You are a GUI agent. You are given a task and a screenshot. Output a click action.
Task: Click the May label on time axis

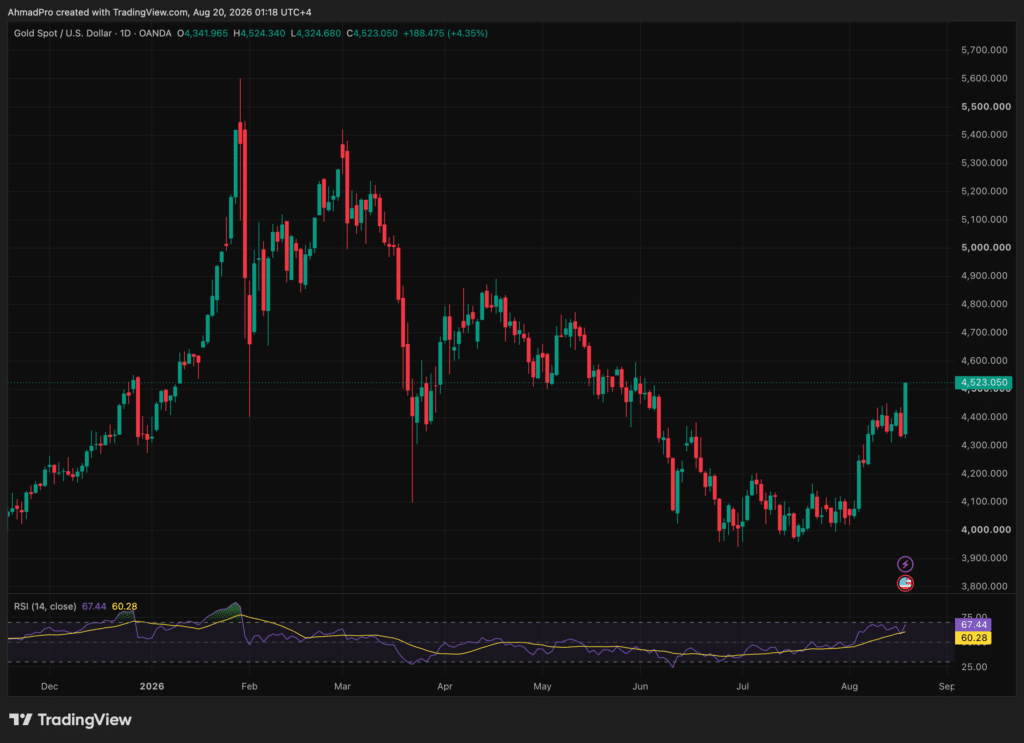click(x=542, y=686)
